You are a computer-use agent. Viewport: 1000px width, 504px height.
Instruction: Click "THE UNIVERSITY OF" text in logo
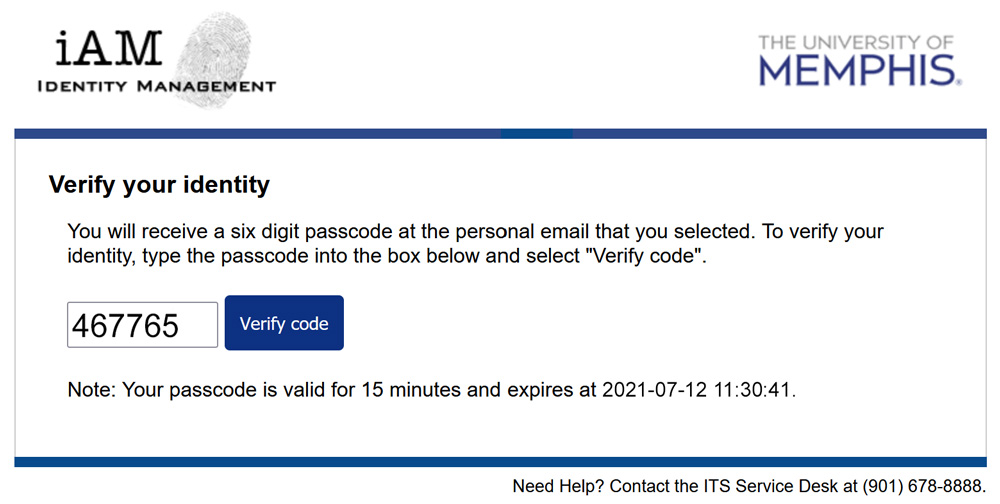pos(857,42)
